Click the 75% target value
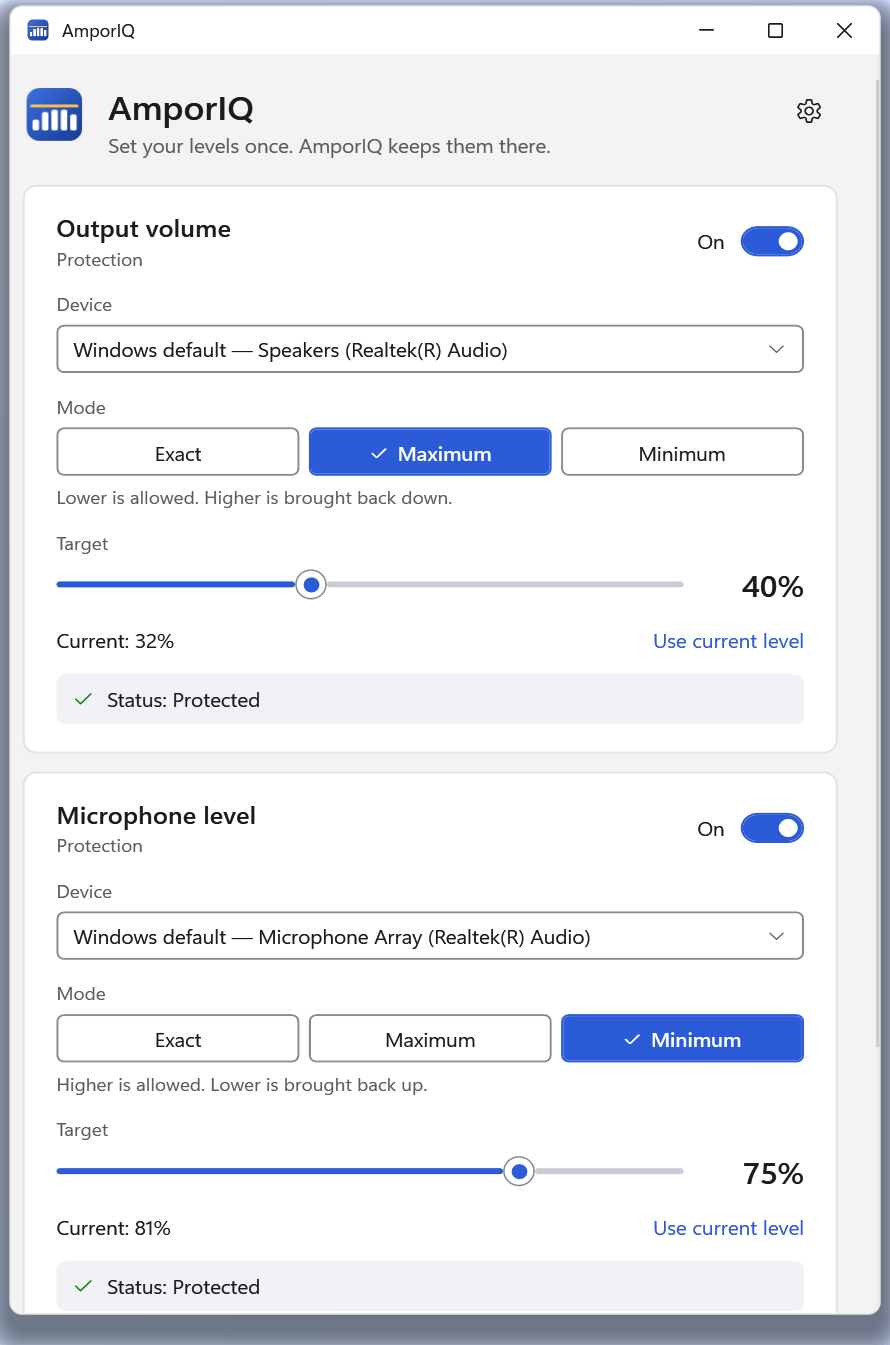This screenshot has width=890, height=1345. point(773,1173)
